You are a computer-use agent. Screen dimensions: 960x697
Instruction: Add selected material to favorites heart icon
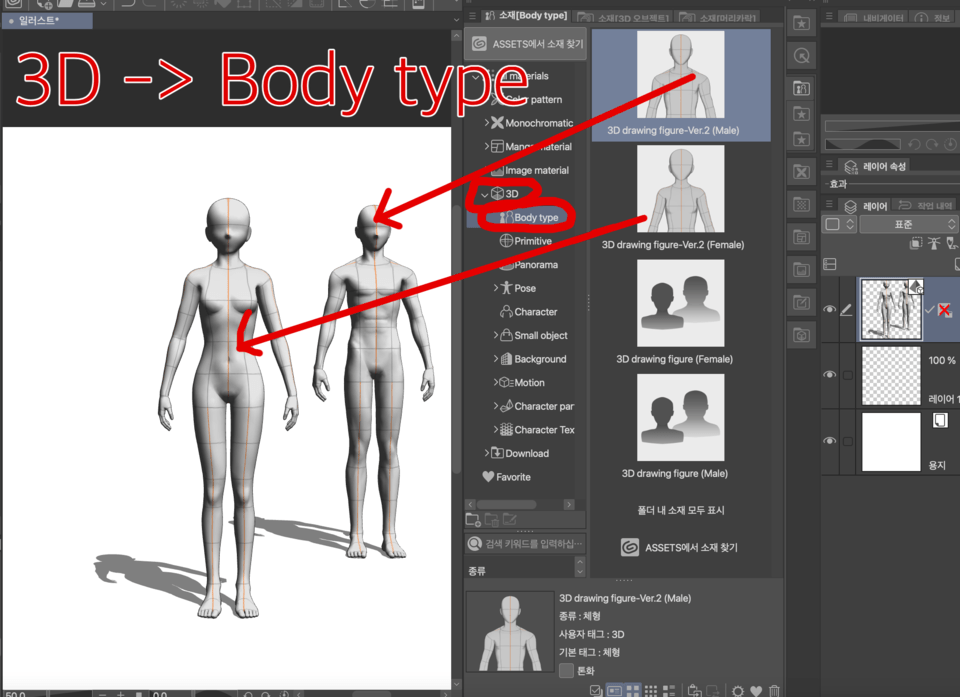756,690
